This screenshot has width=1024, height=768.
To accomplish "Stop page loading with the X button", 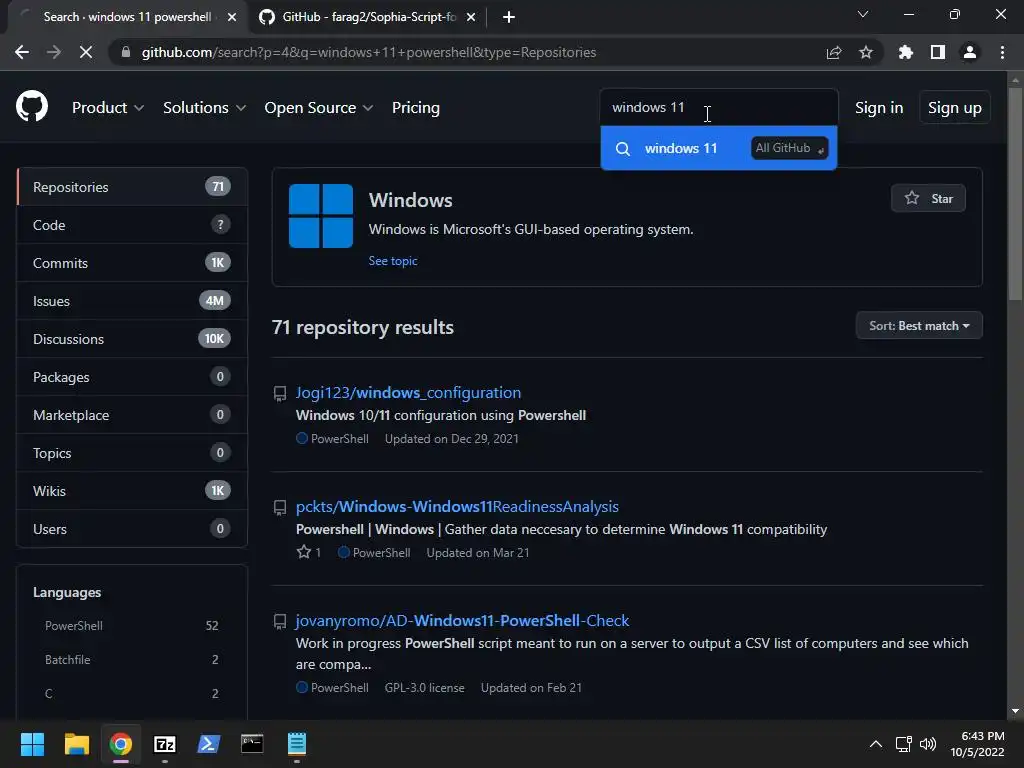I will pyautogui.click(x=86, y=52).
